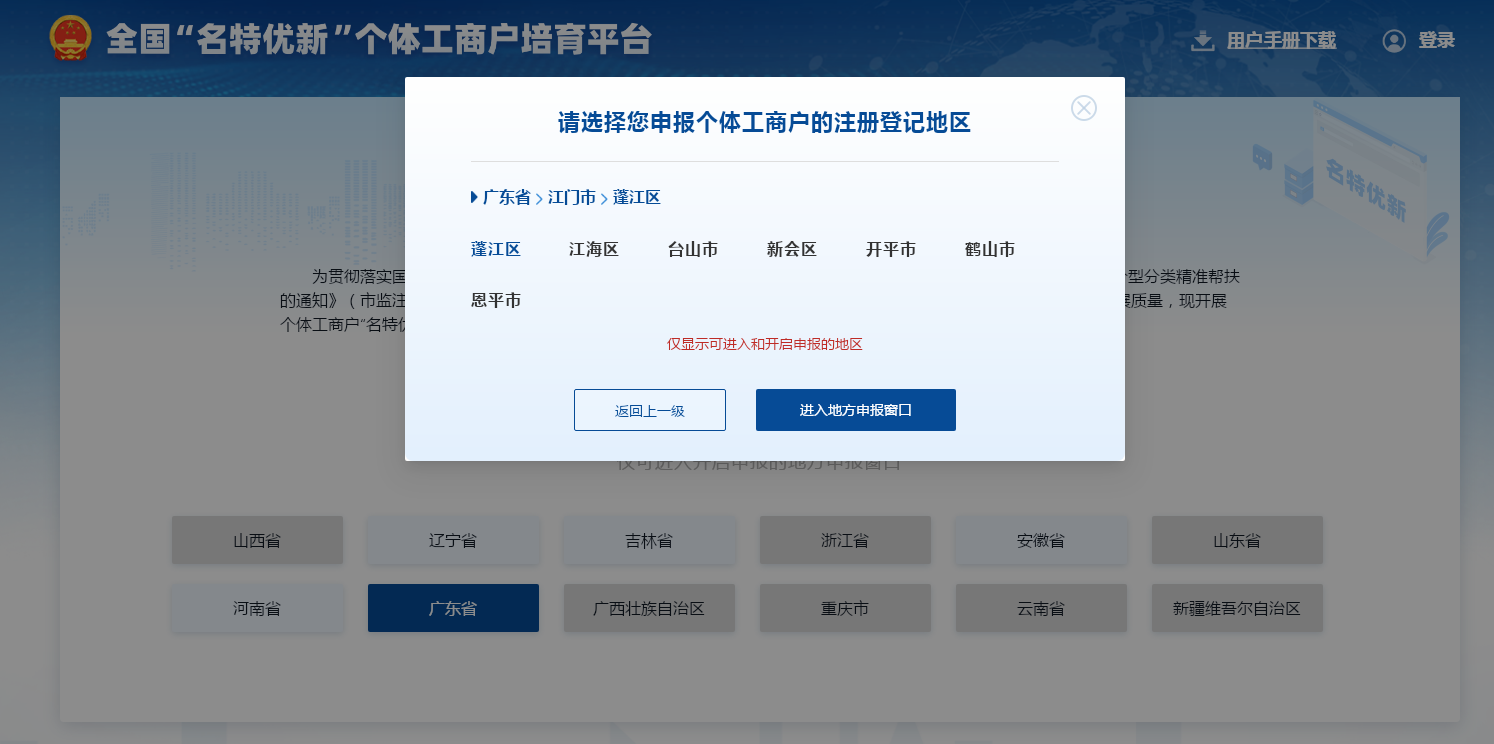Image resolution: width=1494 pixels, height=744 pixels.
Task: Close the region selection dialog
Action: [x=1084, y=108]
